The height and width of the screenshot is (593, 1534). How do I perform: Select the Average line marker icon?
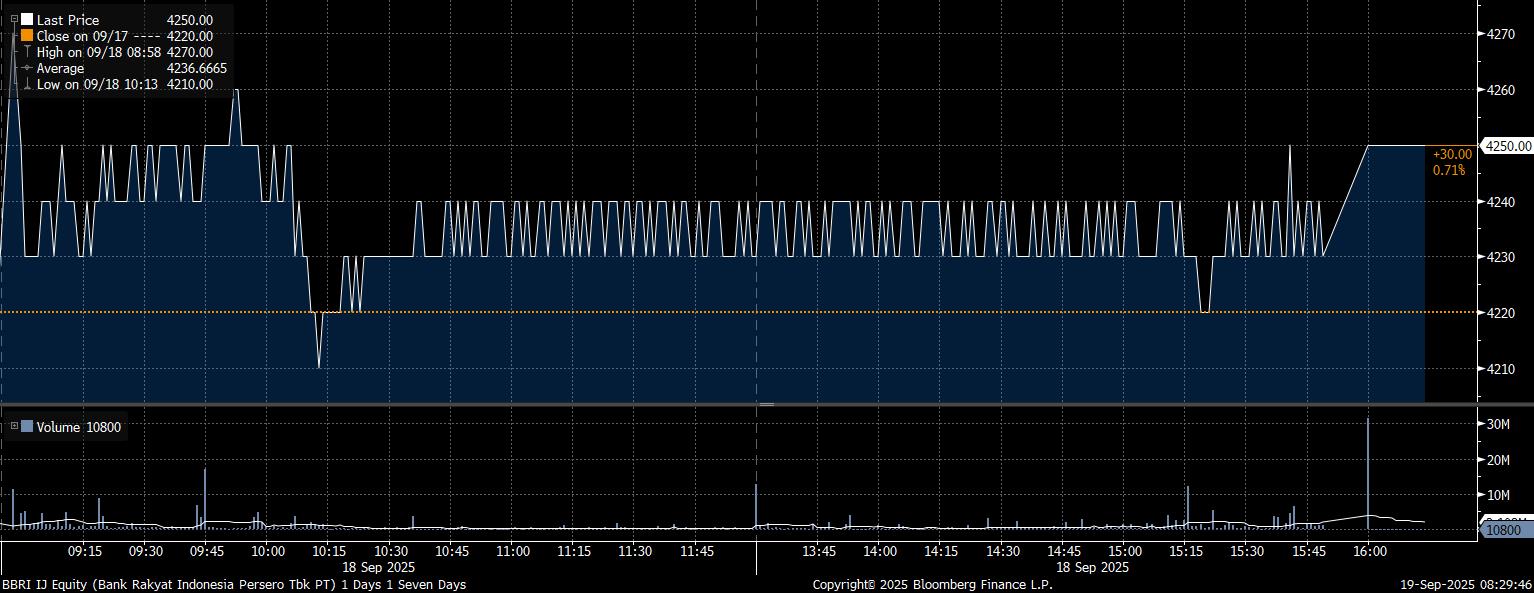point(27,68)
